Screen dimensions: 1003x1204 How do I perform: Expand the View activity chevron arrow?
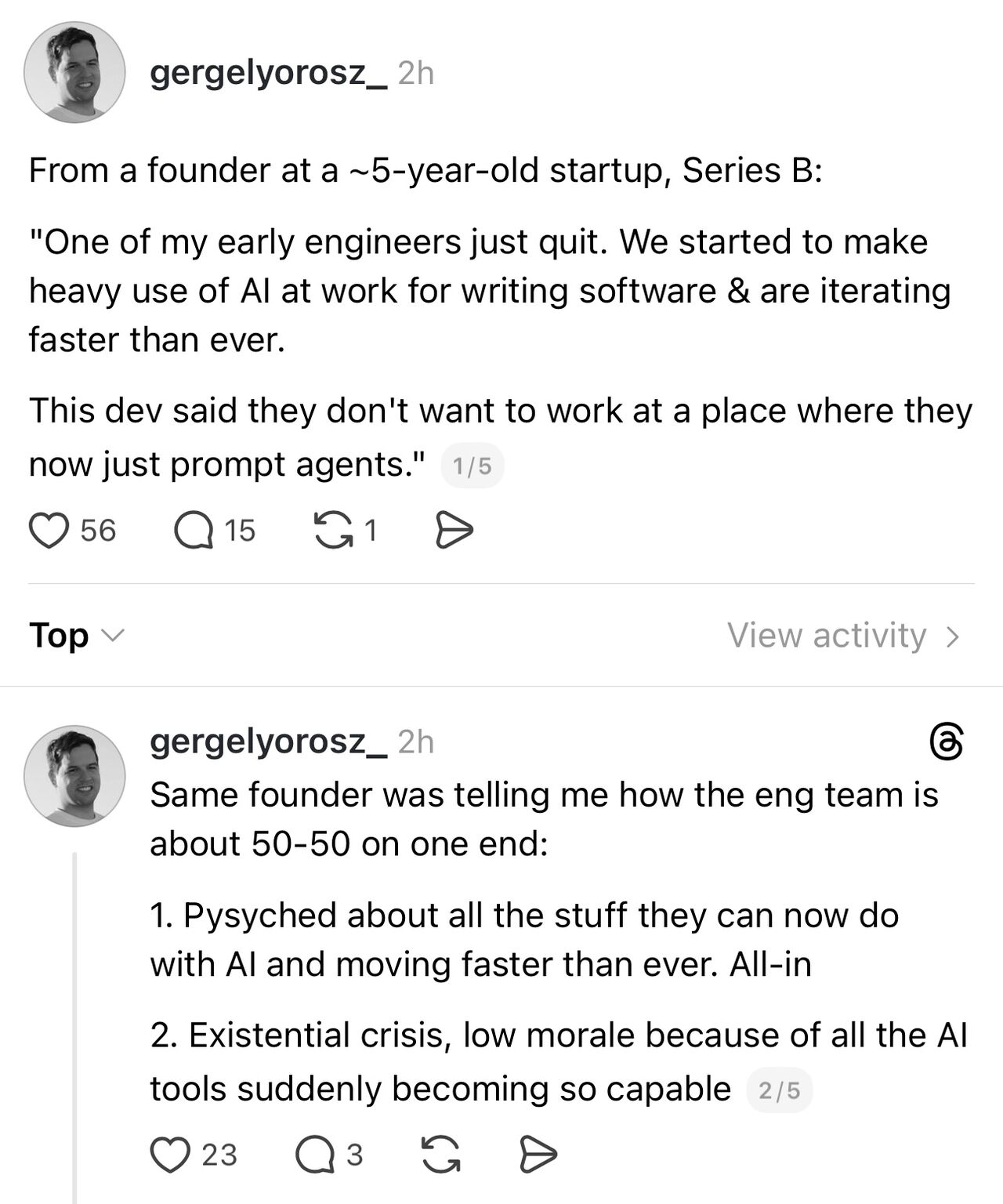(953, 636)
